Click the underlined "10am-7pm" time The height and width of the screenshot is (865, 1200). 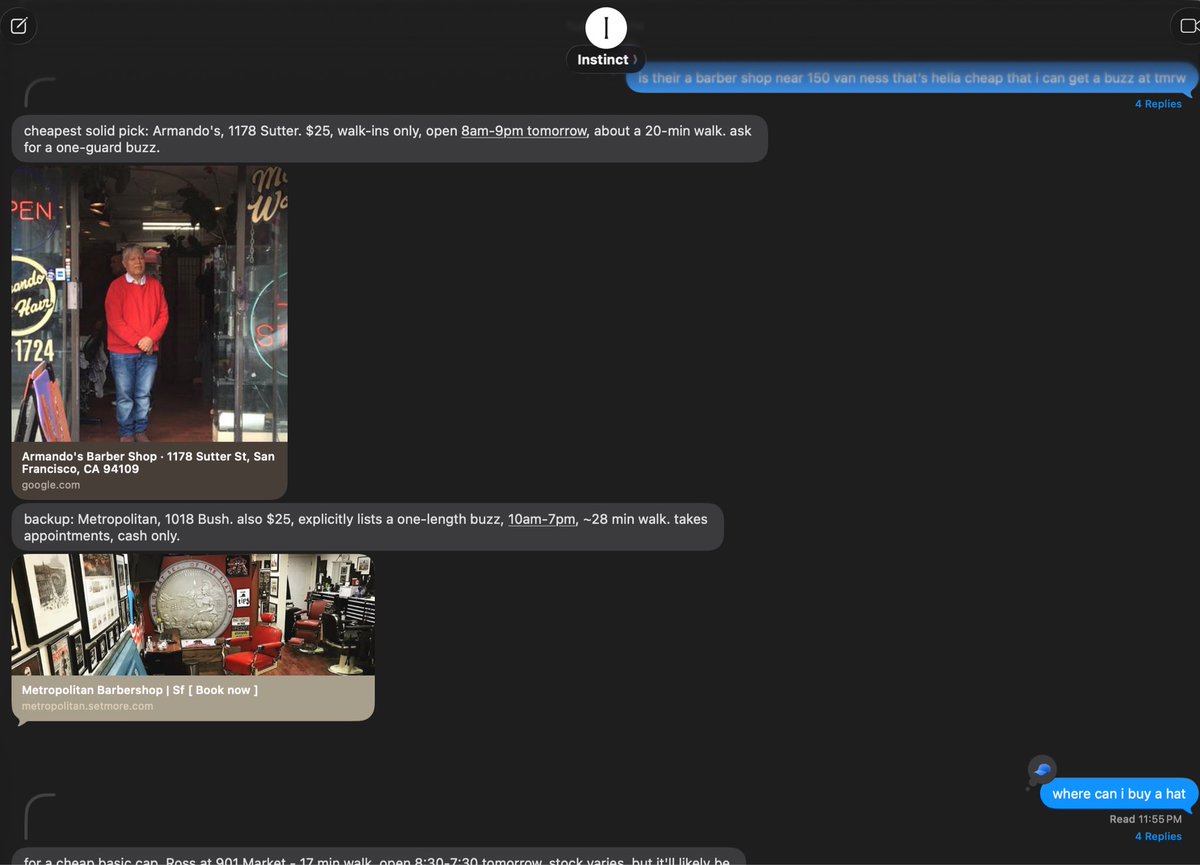click(x=542, y=519)
